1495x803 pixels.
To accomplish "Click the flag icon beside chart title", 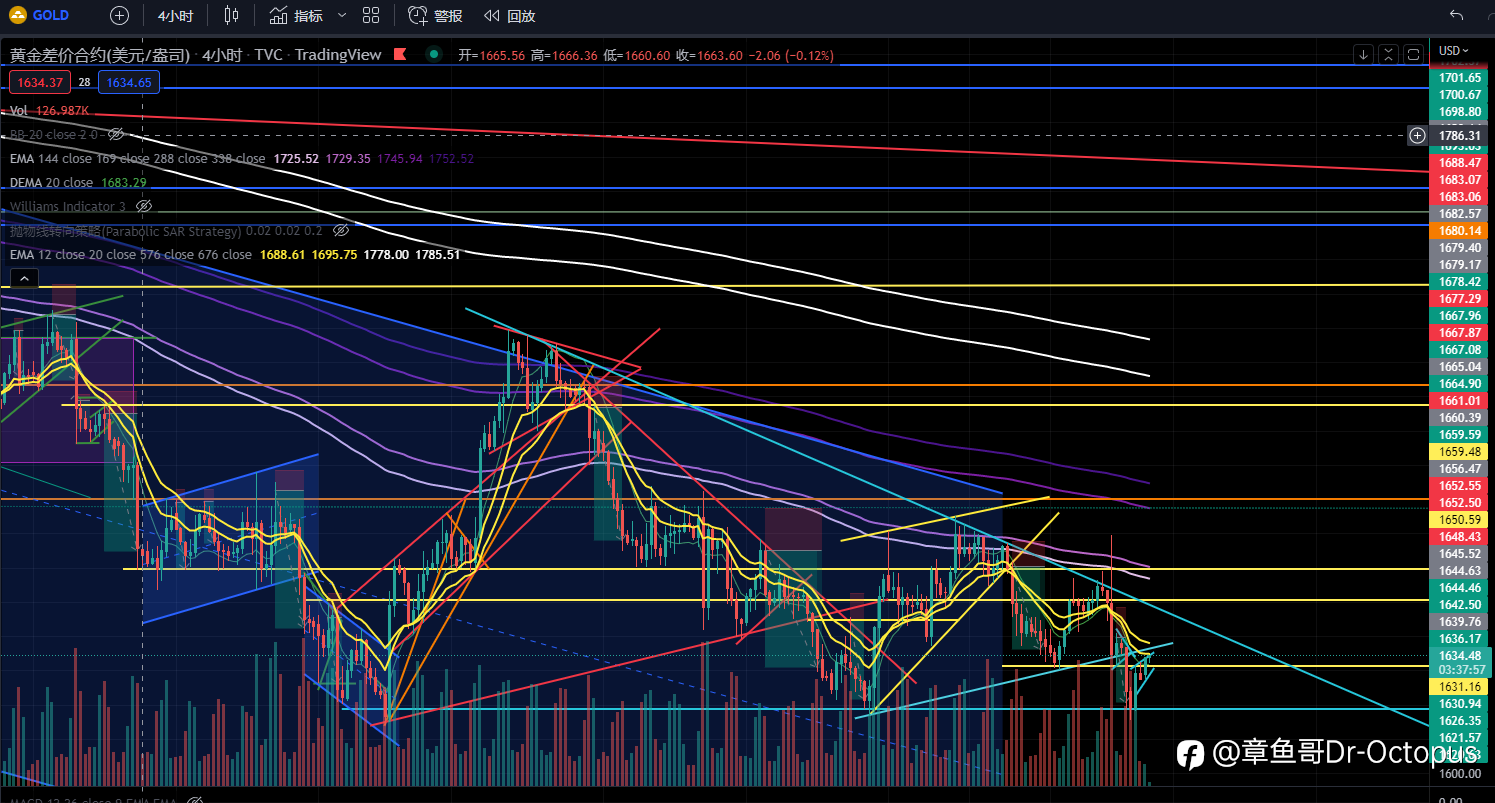I will coord(401,55).
